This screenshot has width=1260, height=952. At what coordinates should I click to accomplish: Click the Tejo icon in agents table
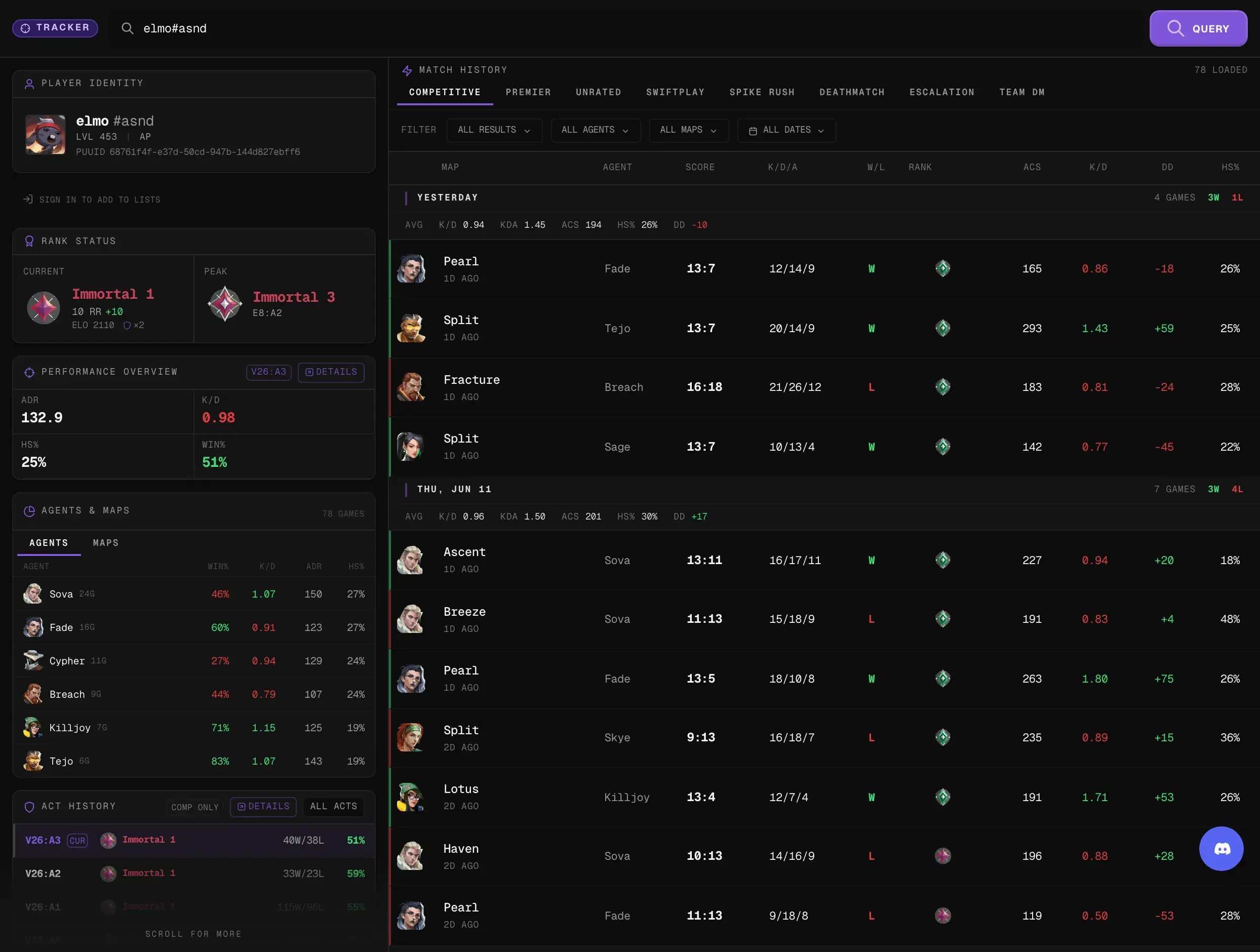coord(33,761)
